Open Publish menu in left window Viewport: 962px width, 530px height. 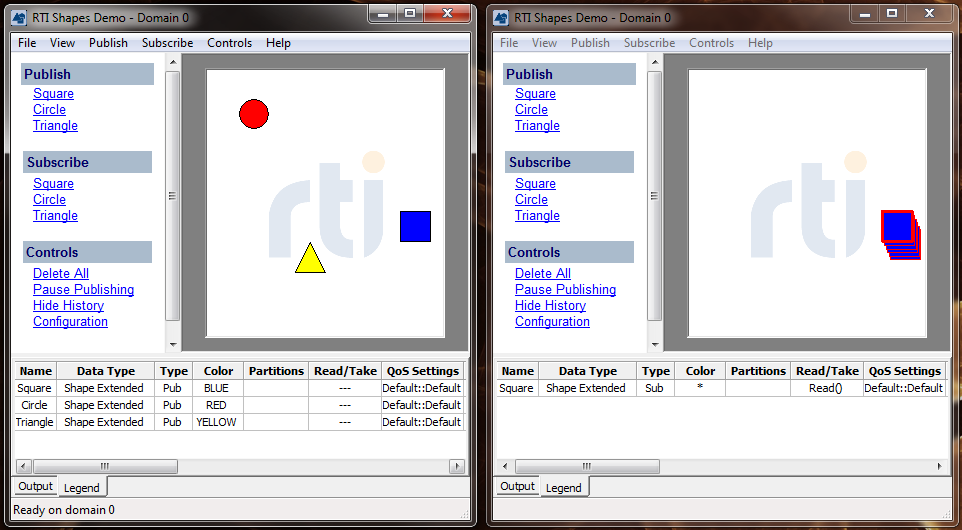click(x=109, y=43)
